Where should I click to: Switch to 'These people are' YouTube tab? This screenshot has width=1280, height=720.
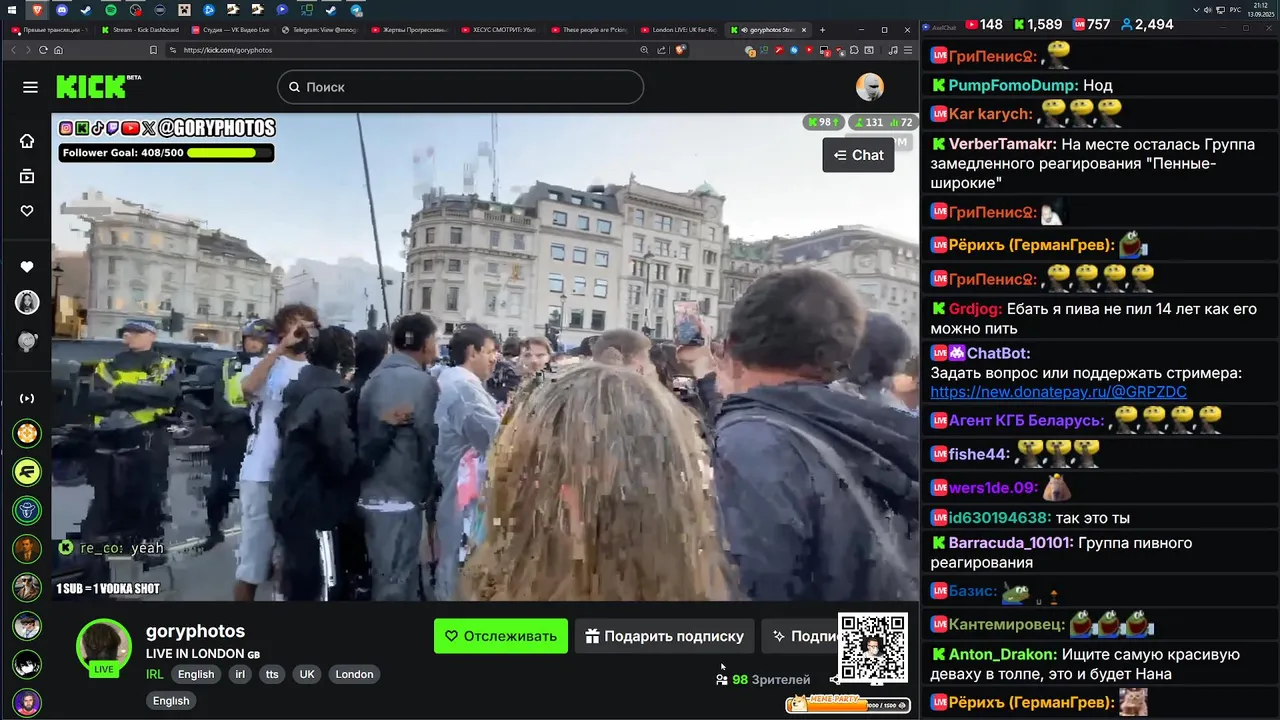(590, 30)
